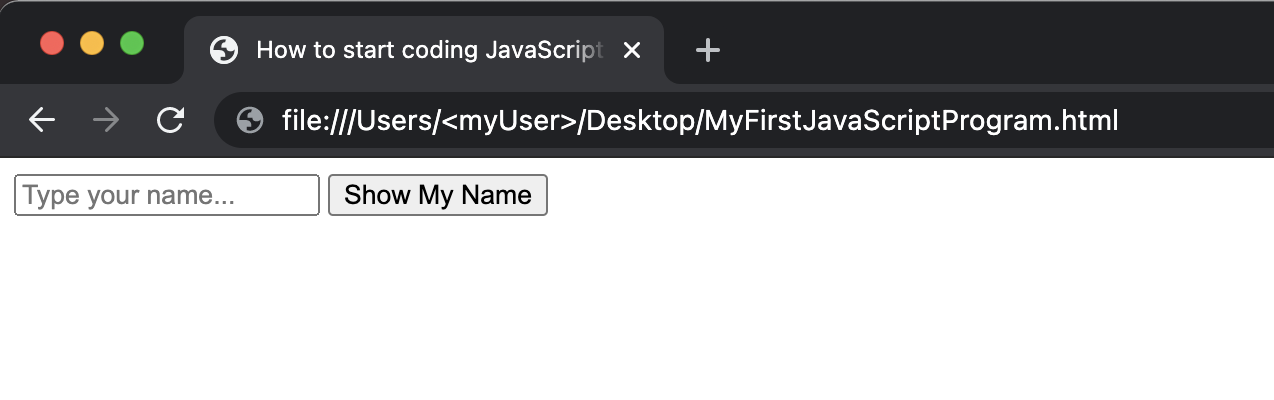Focus the "Type your name..." text field

[166, 195]
